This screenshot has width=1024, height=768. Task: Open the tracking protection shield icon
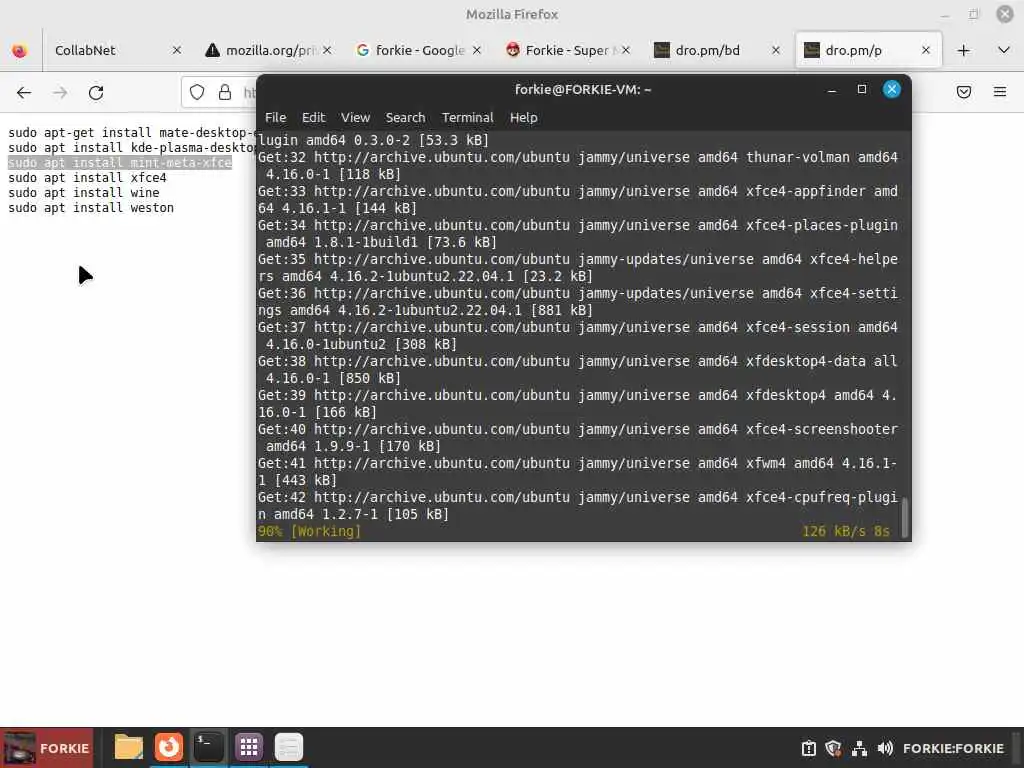[197, 92]
